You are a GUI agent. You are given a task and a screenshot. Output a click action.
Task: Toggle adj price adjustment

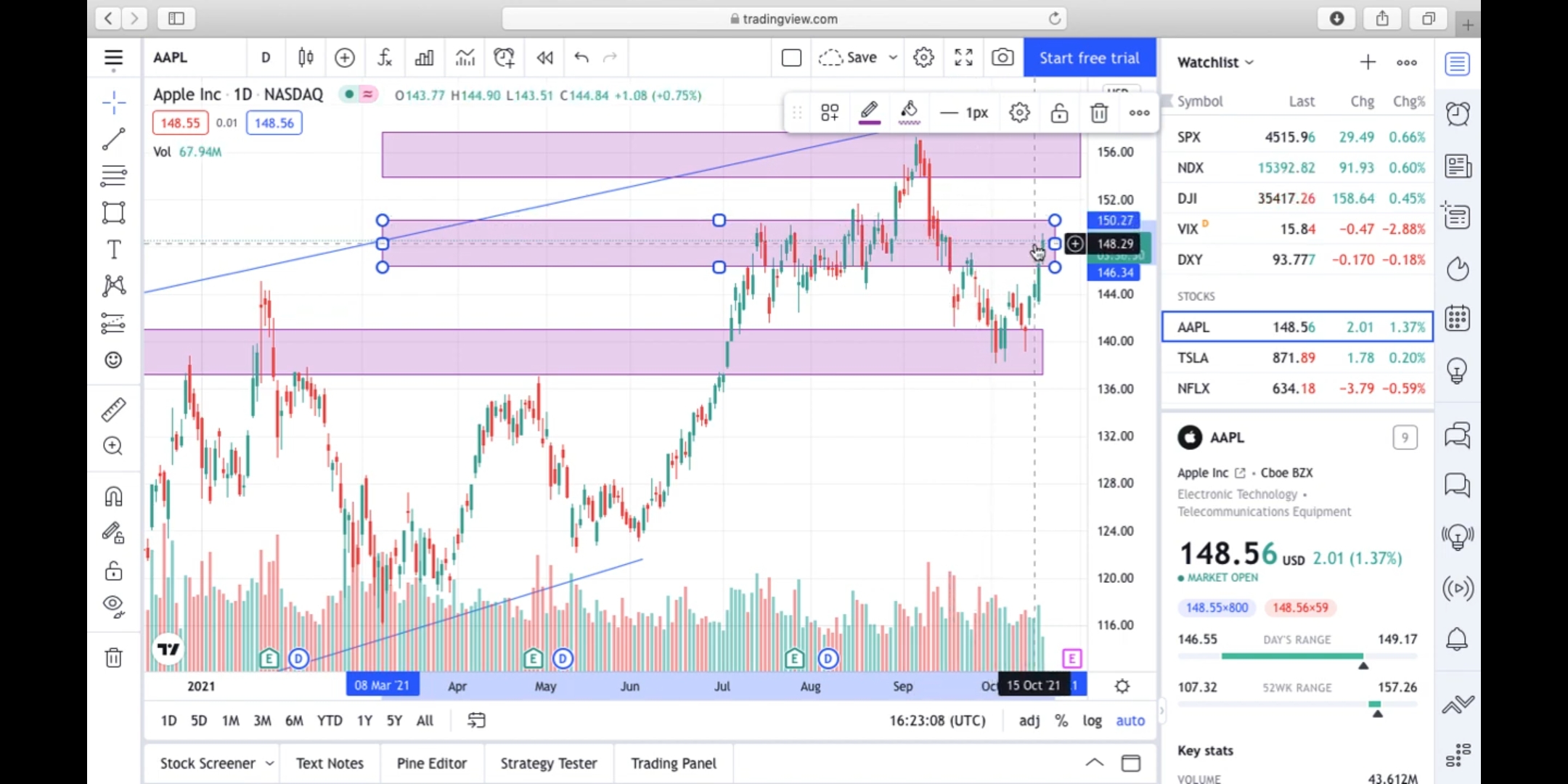tap(1029, 720)
